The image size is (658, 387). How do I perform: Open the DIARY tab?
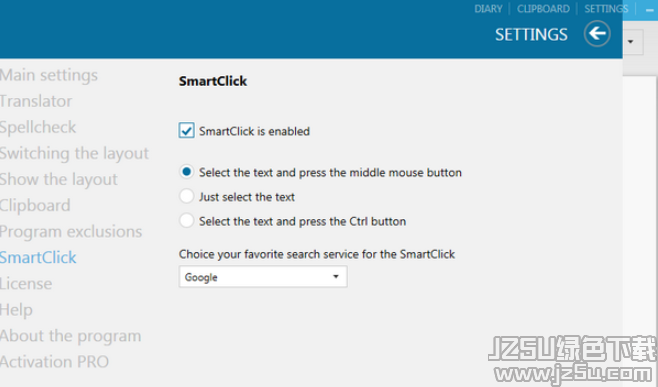click(488, 9)
